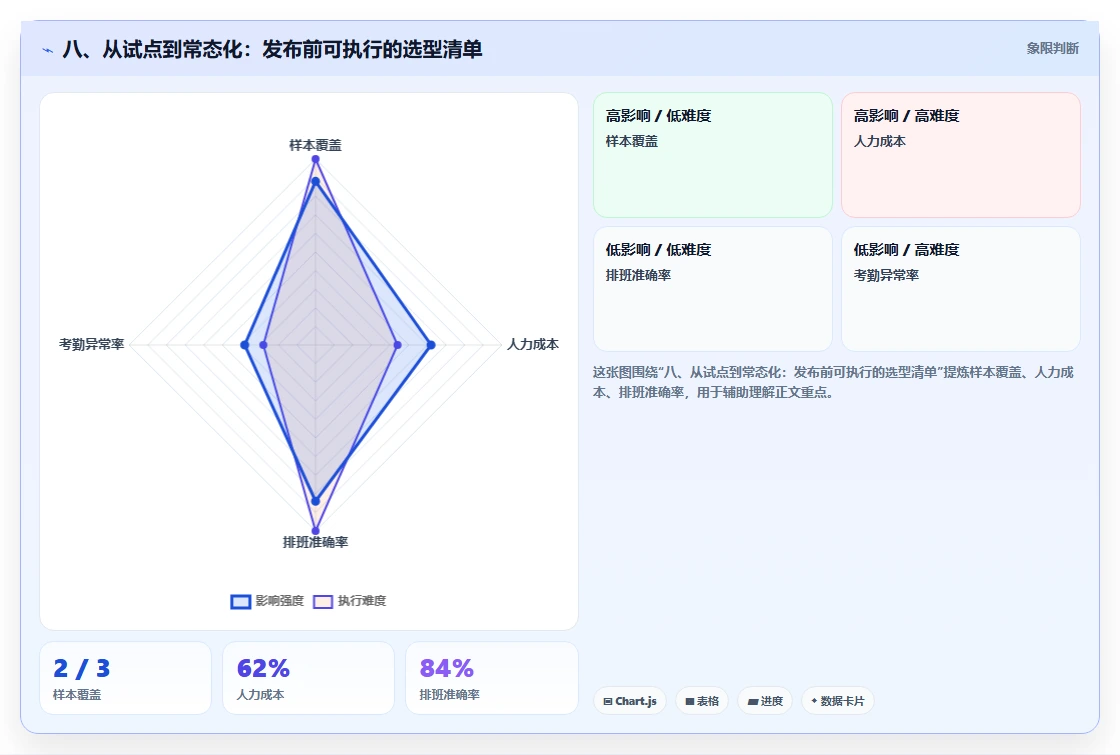Click the purple 执行难度 legend color box

323,601
